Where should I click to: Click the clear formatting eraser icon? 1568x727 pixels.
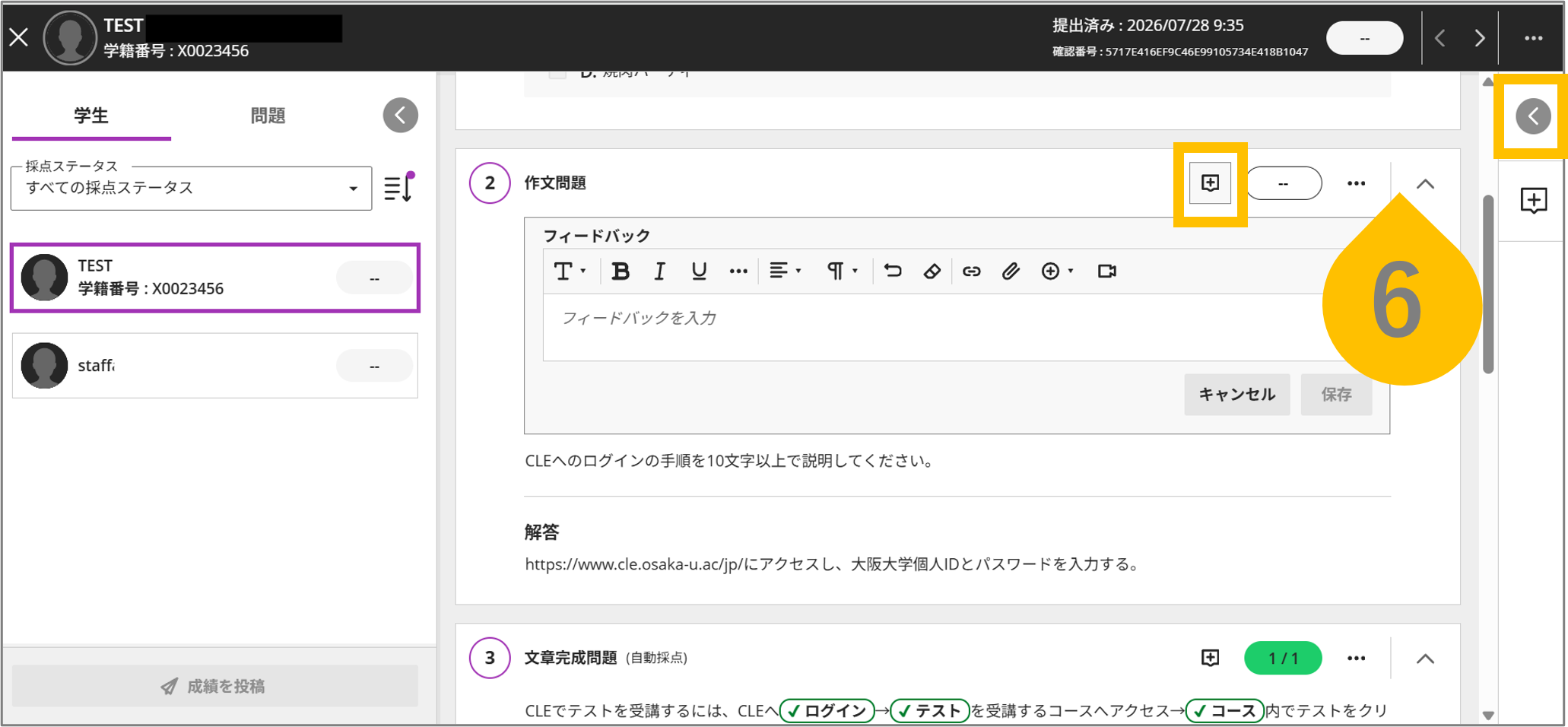tap(932, 271)
